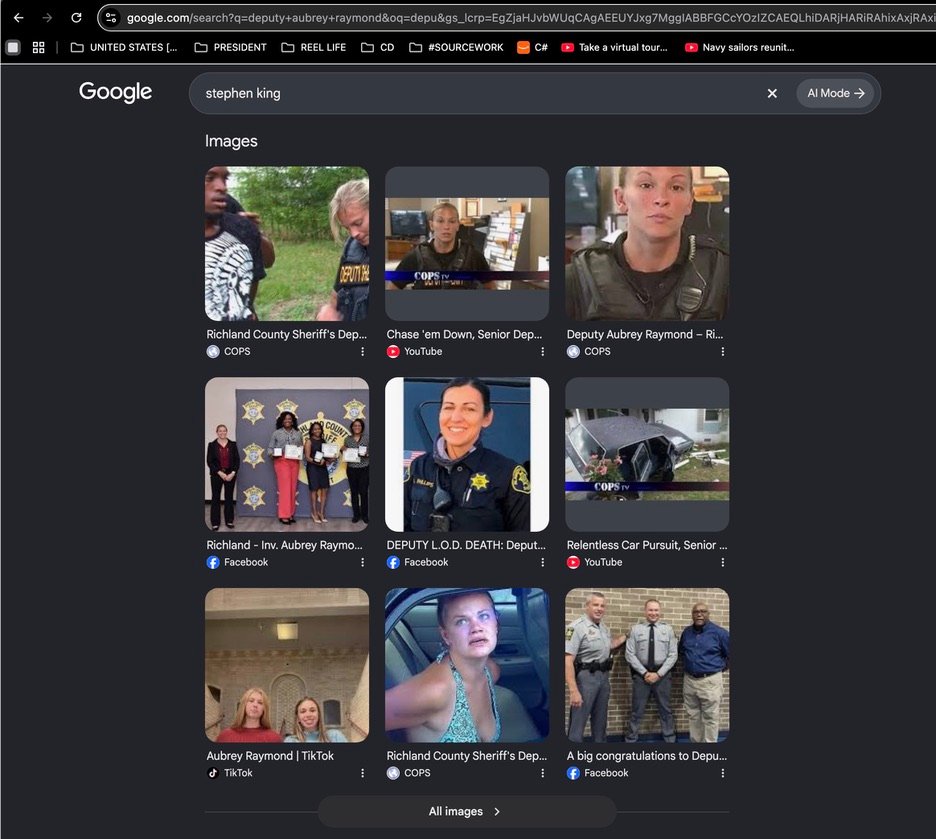Expand the PRESIDENT bookmark folder

(x=230, y=47)
